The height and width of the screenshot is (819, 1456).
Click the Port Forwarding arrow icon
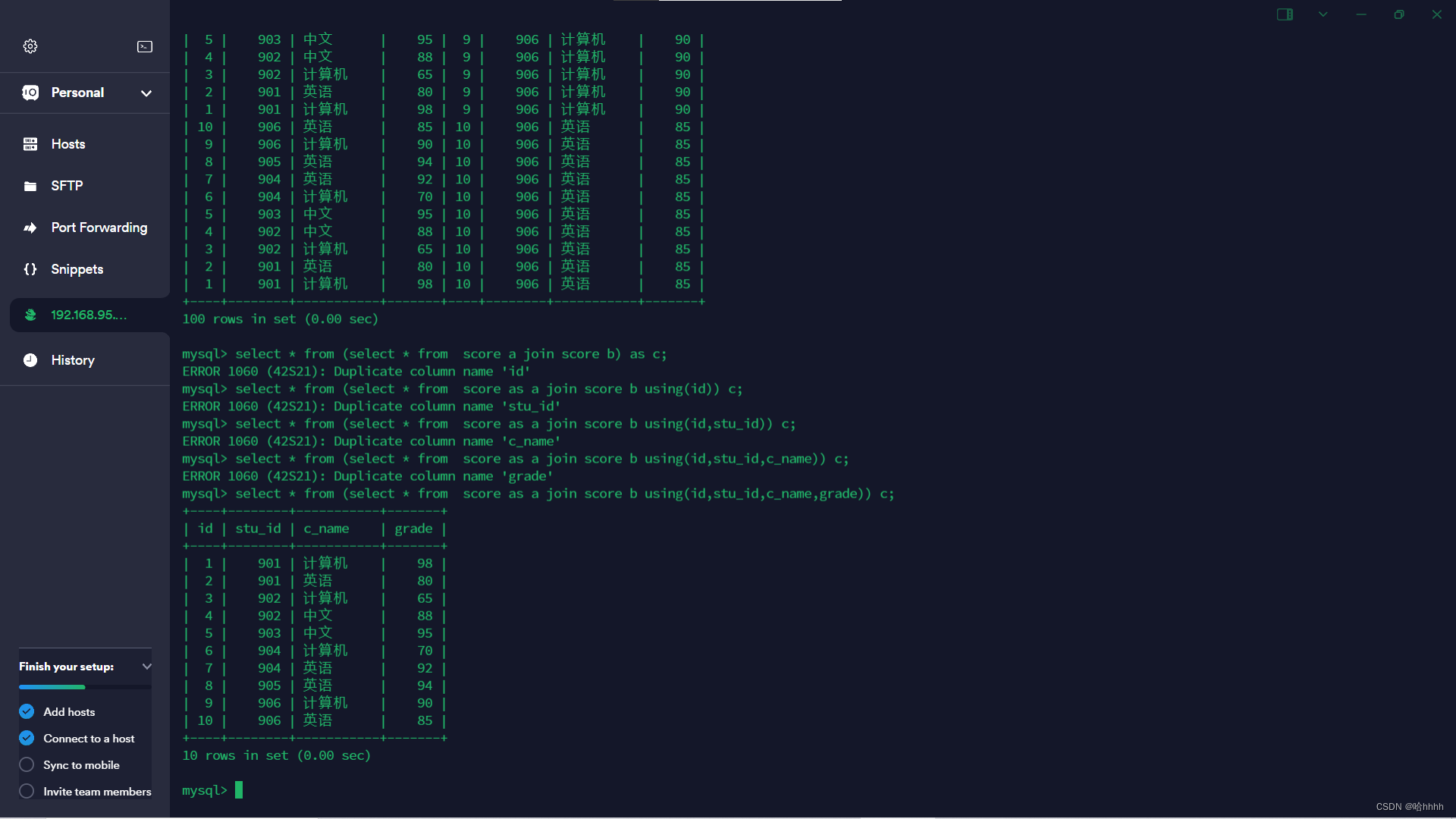30,227
